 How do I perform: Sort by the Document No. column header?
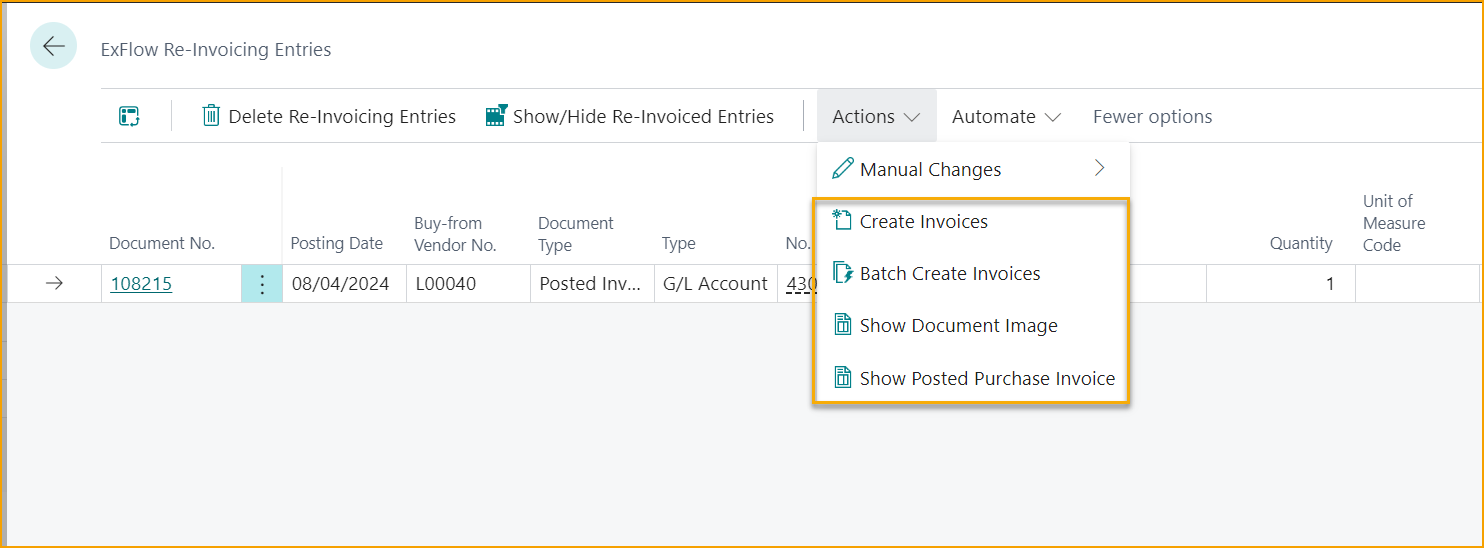tap(162, 243)
